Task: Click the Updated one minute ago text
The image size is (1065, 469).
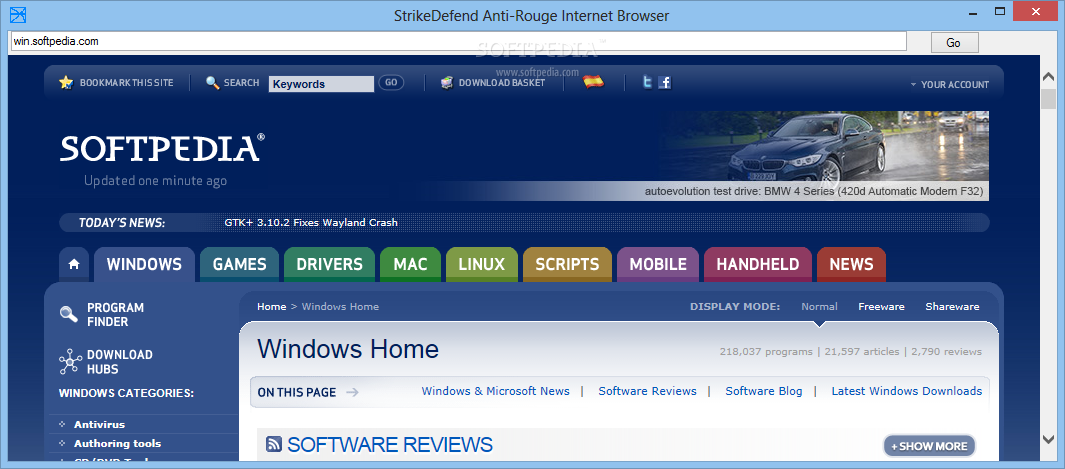Action: click(x=156, y=181)
